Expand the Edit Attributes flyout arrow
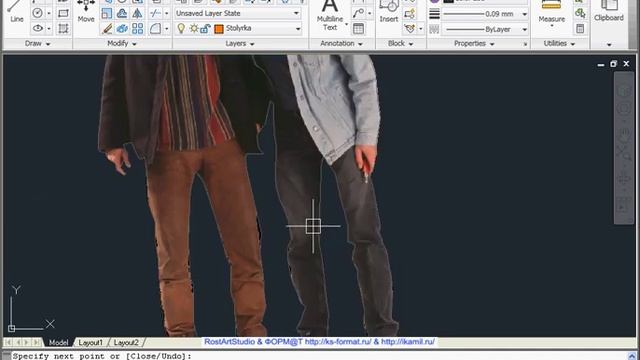Screen dimensions: 640x360 [421, 29]
